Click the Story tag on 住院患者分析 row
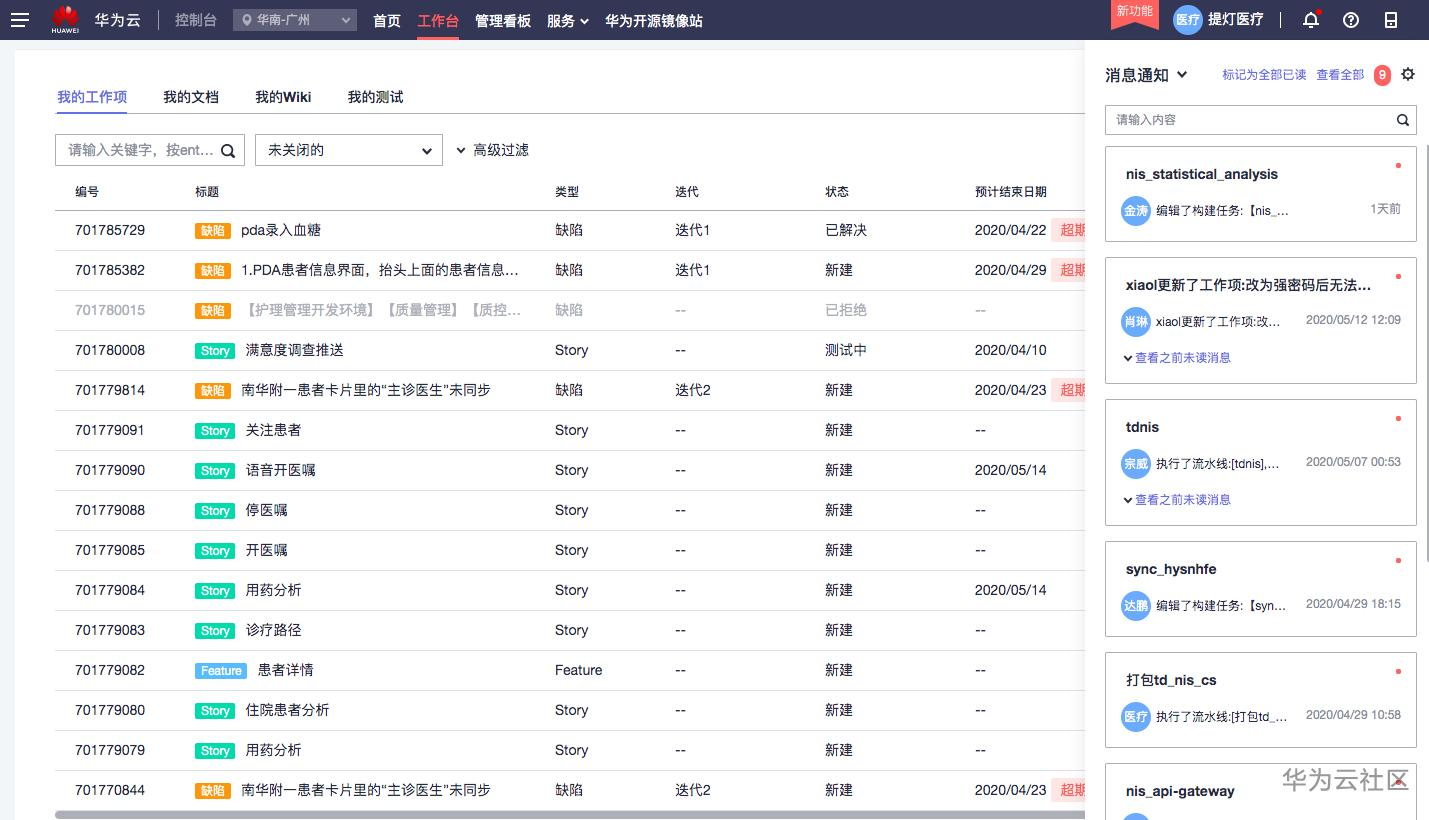 click(215, 711)
